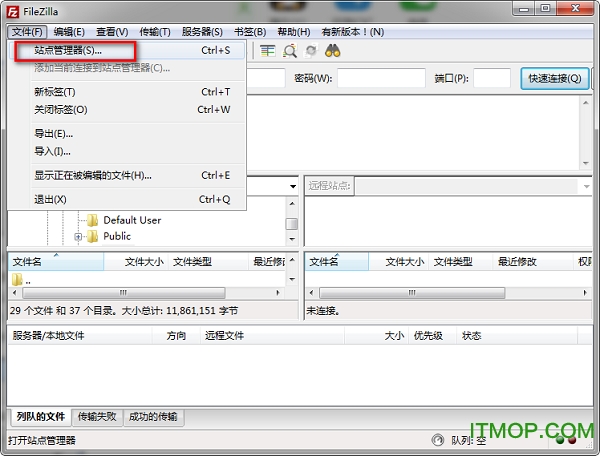The height and width of the screenshot is (456, 600).
Task: Sort remote files by 最近修改 column
Action: click(533, 262)
